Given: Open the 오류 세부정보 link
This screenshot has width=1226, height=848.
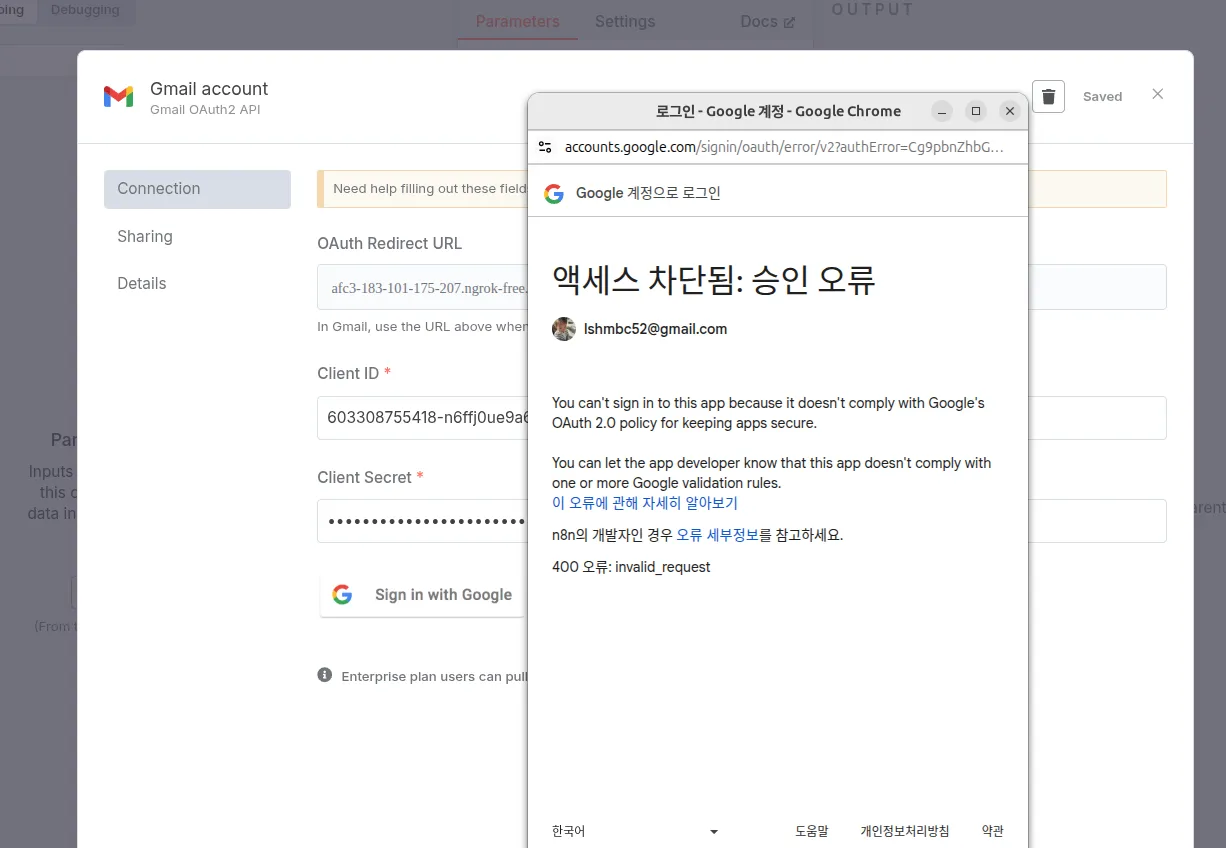Looking at the screenshot, I should pyautogui.click(x=717, y=535).
